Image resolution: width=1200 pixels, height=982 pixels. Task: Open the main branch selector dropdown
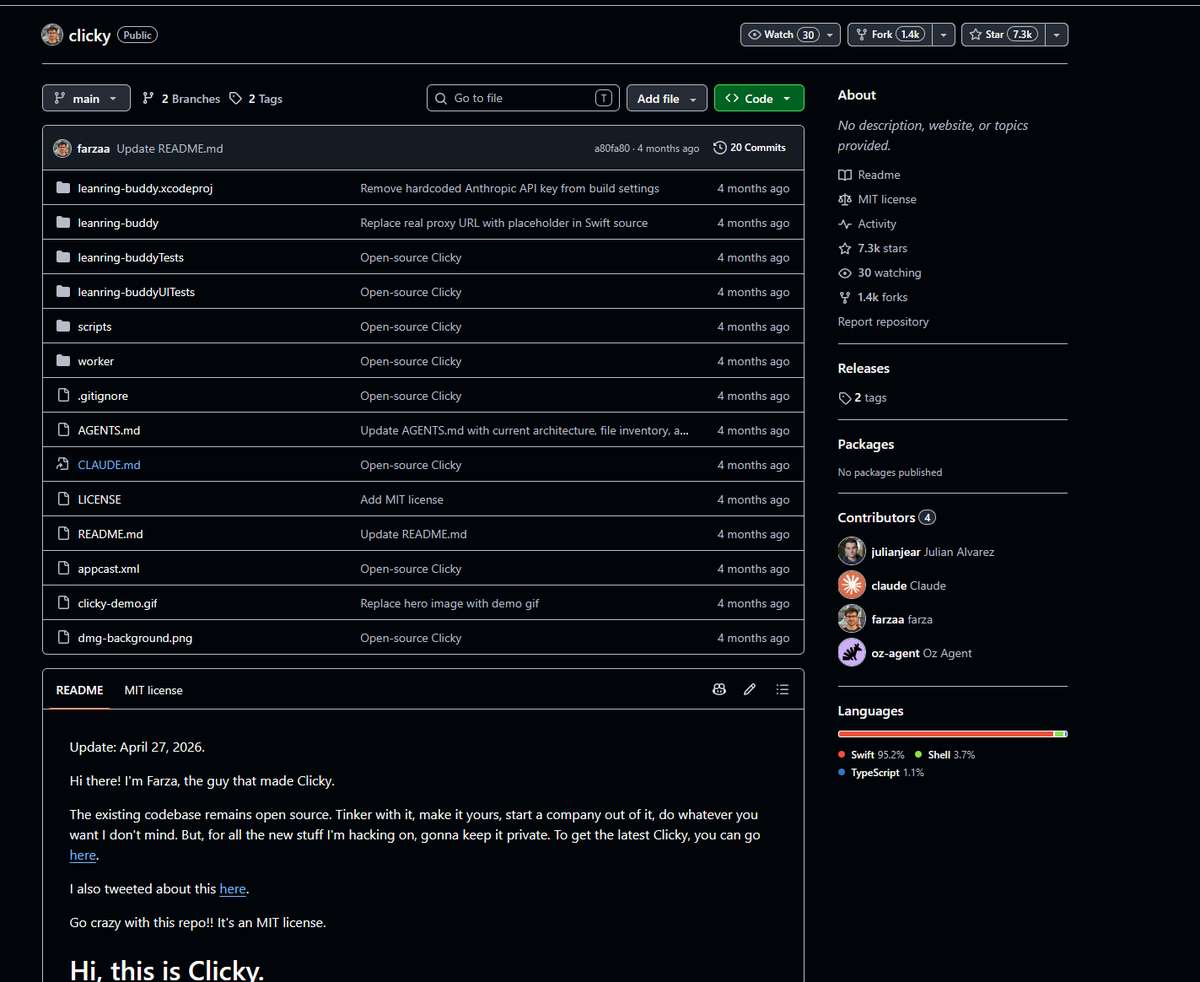click(86, 98)
